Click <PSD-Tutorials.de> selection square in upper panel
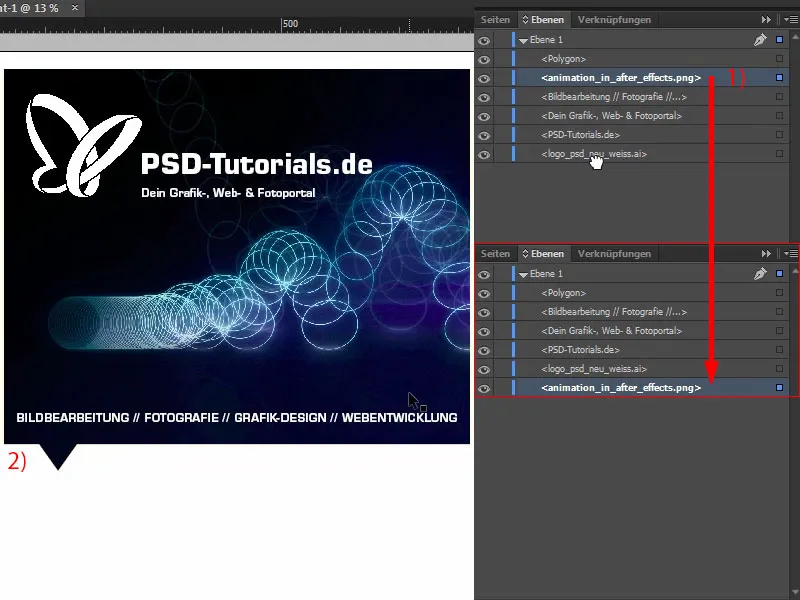The width and height of the screenshot is (800, 600). tap(779, 135)
